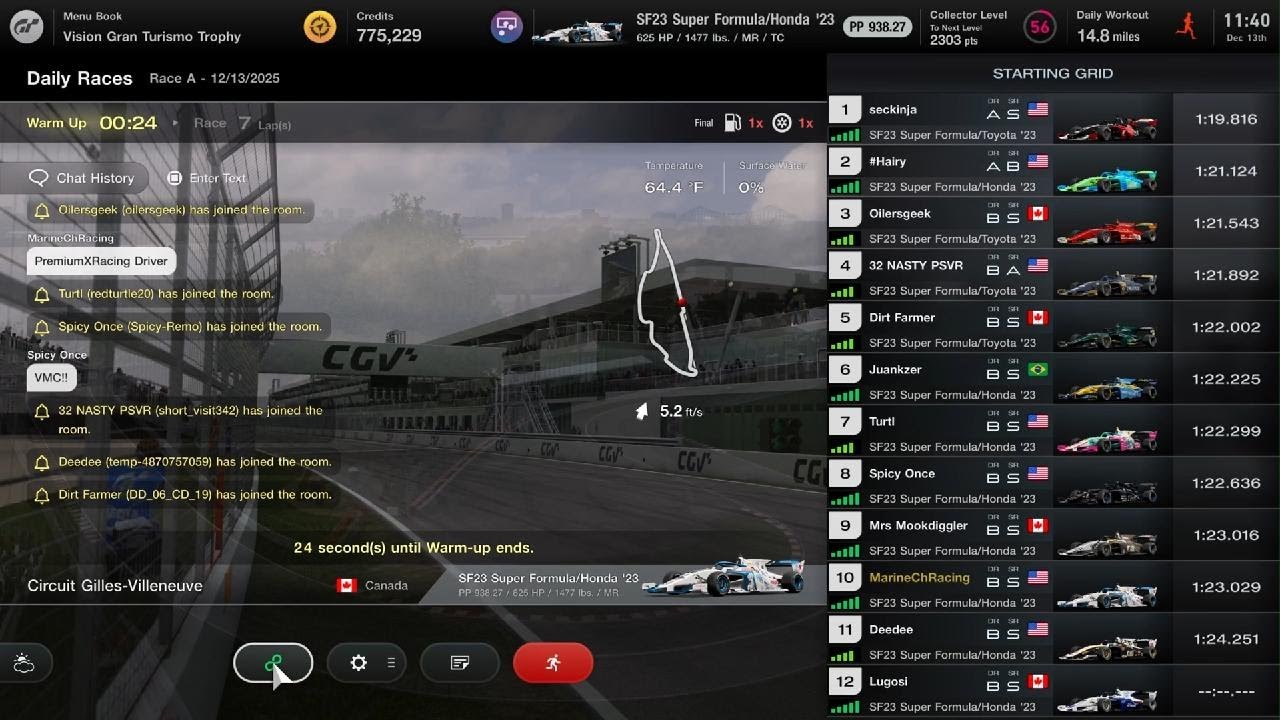Click the Gran Turismo logo icon
The width and height of the screenshot is (1280, 720).
pos(27,27)
